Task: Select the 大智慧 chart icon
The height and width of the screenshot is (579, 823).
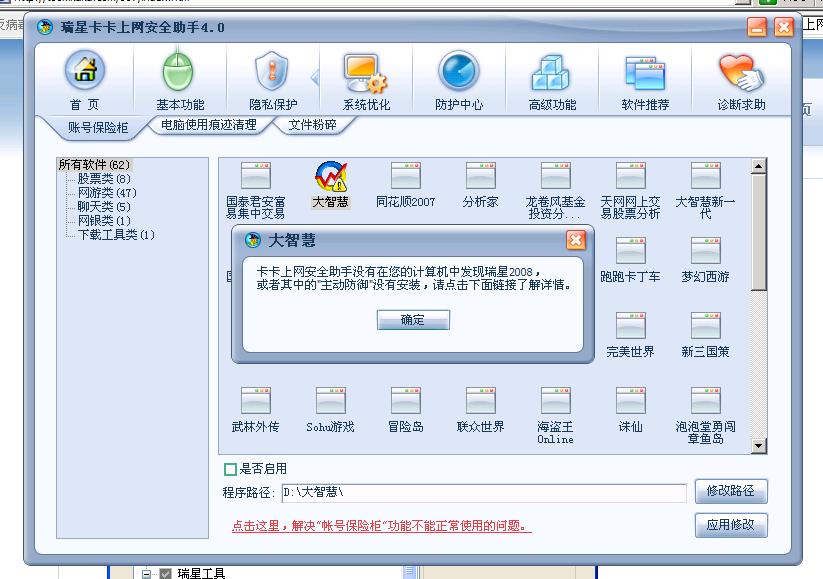Action: 331,176
